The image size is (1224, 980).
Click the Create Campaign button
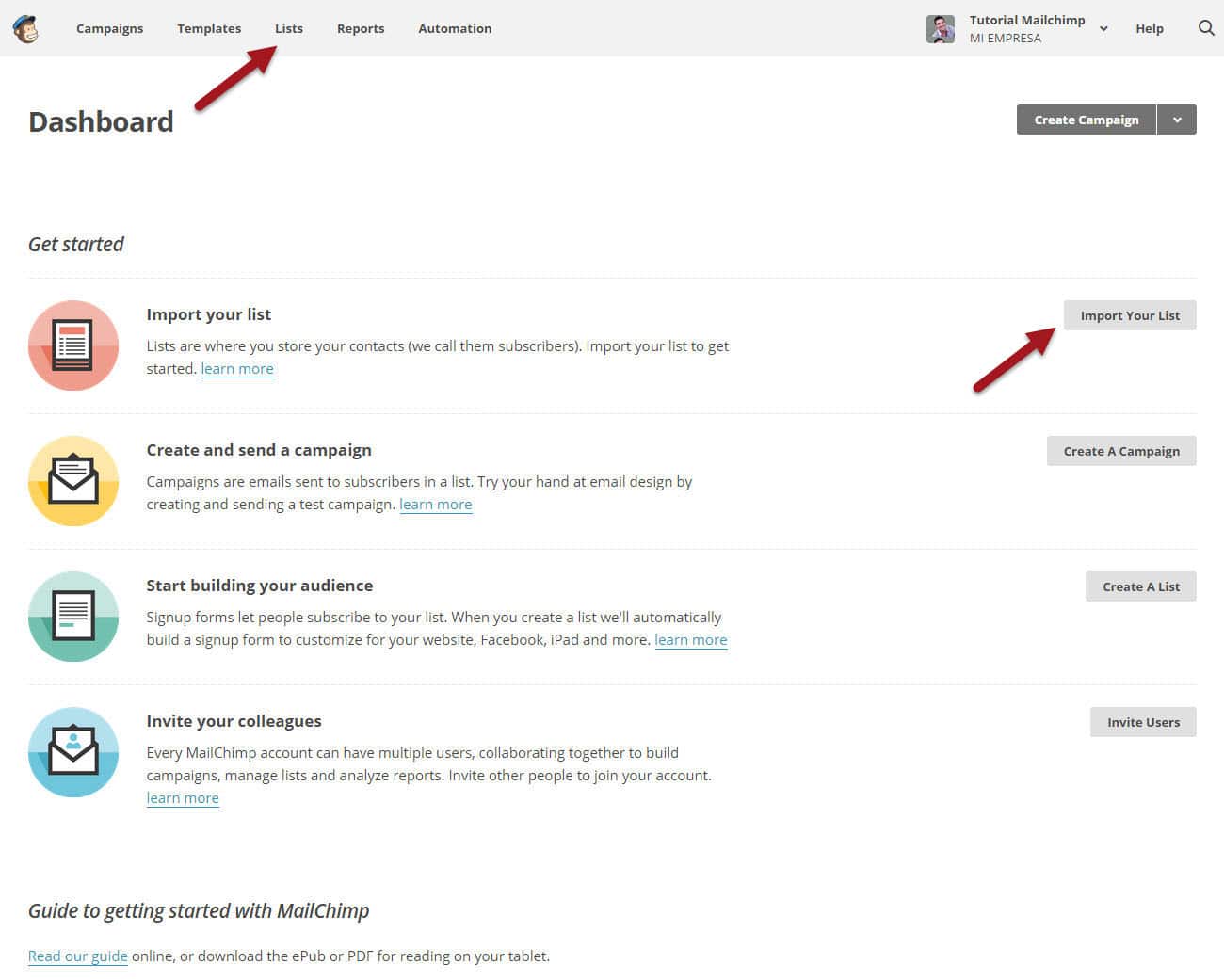[1087, 120]
